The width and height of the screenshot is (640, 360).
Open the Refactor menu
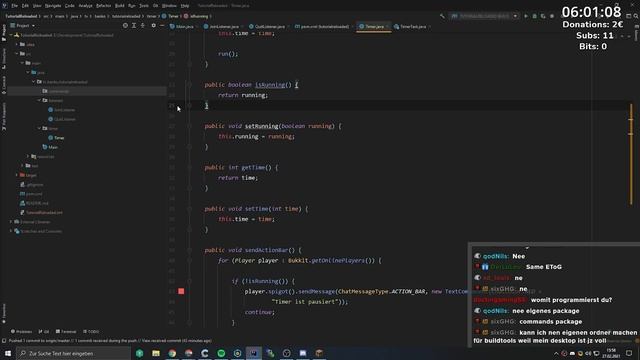coord(103,6)
